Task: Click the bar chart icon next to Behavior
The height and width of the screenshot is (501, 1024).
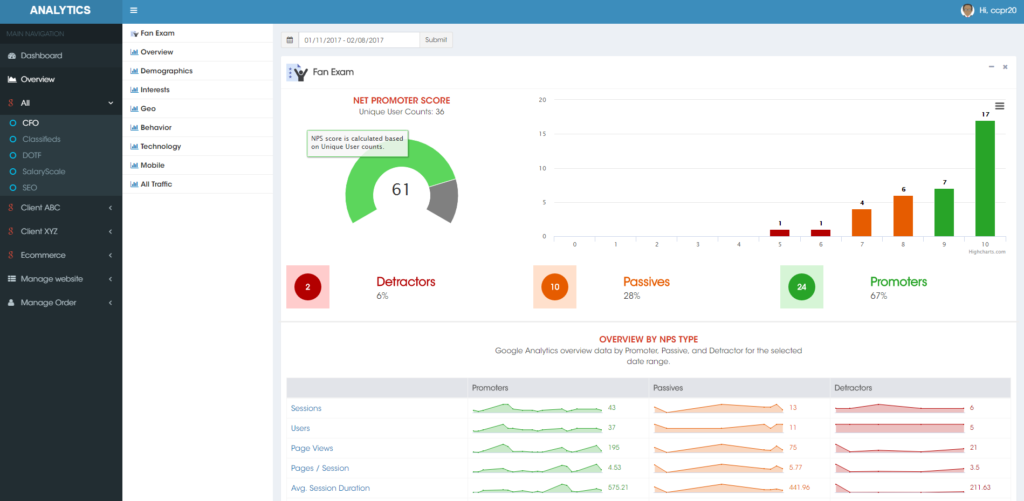Action: tap(134, 127)
